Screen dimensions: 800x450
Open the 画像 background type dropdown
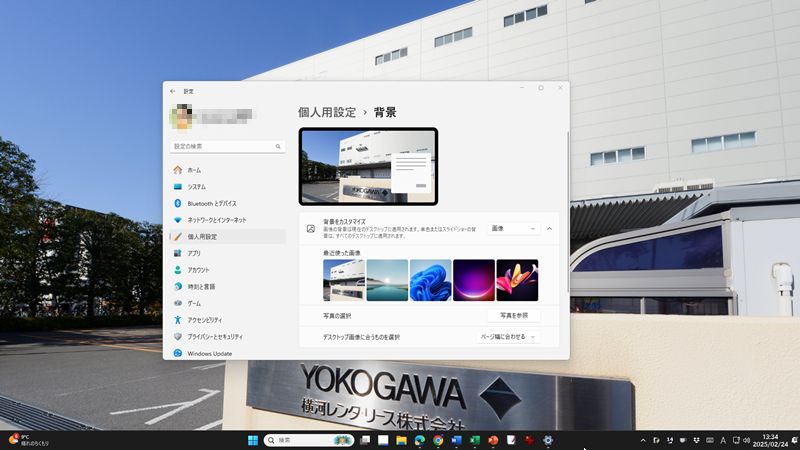[513, 229]
